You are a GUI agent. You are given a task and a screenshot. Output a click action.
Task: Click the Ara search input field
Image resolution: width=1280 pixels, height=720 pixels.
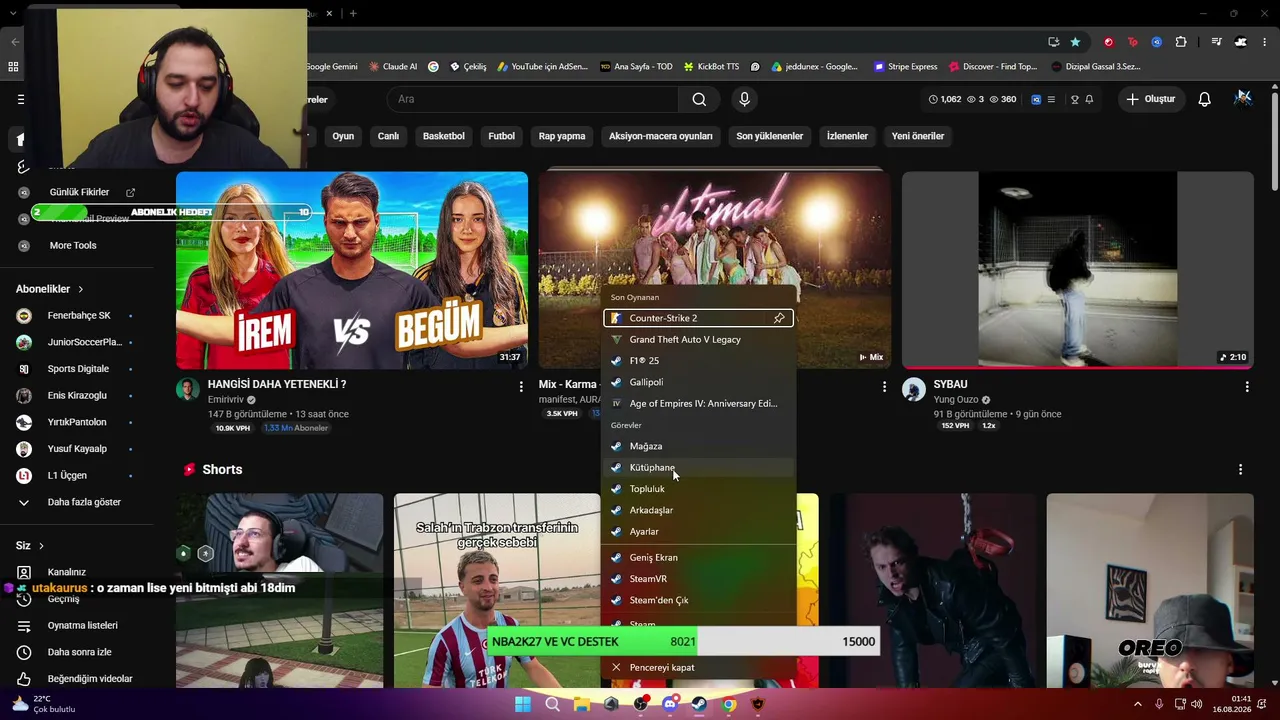click(533, 99)
